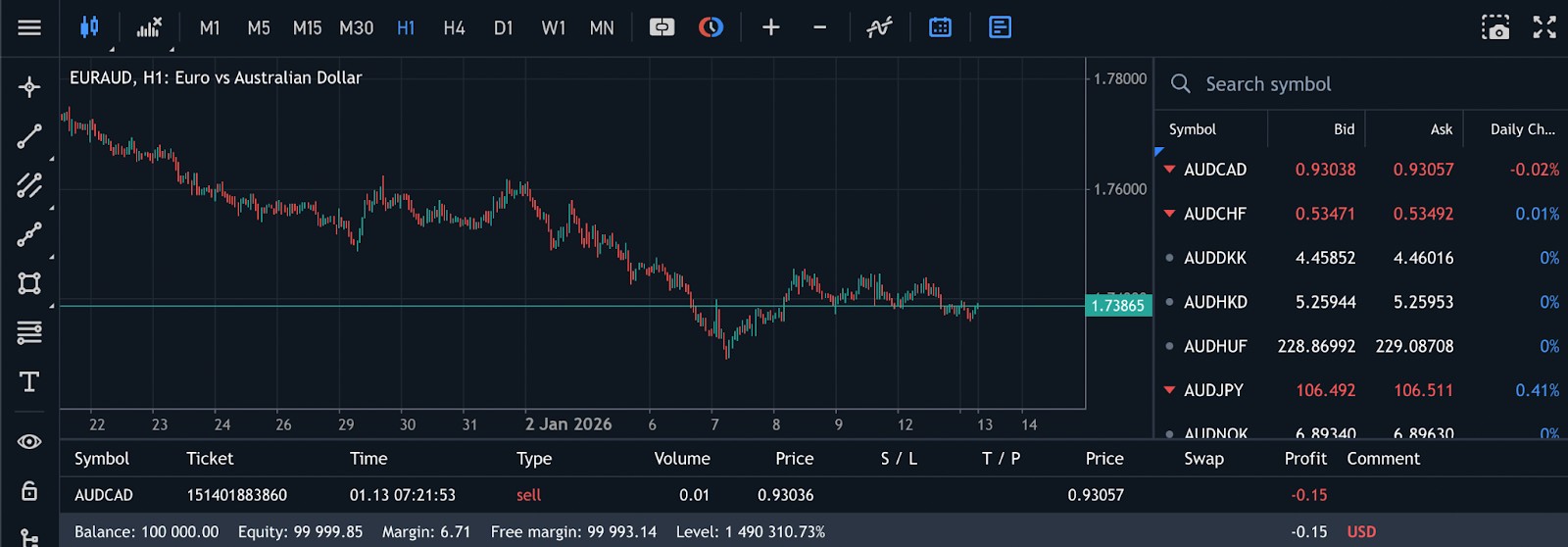Click the USD currency label
The width and height of the screenshot is (1568, 547).
point(1361,532)
